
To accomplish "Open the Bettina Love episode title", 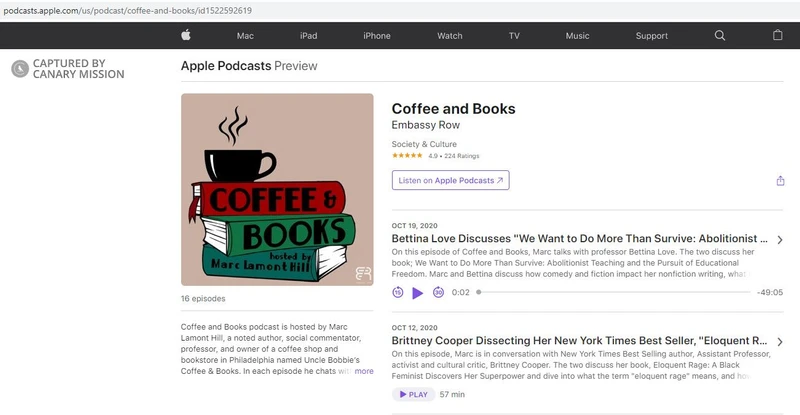I will 579,238.
